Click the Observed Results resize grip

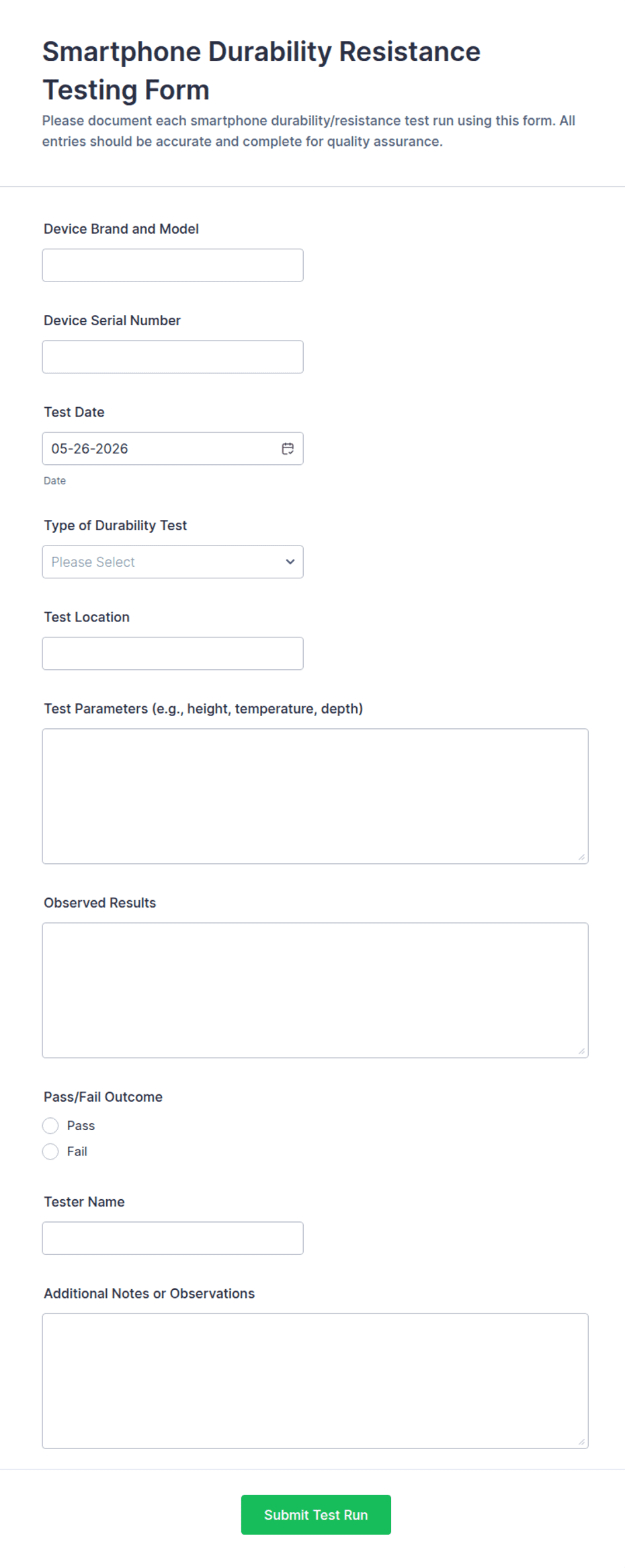[581, 1051]
